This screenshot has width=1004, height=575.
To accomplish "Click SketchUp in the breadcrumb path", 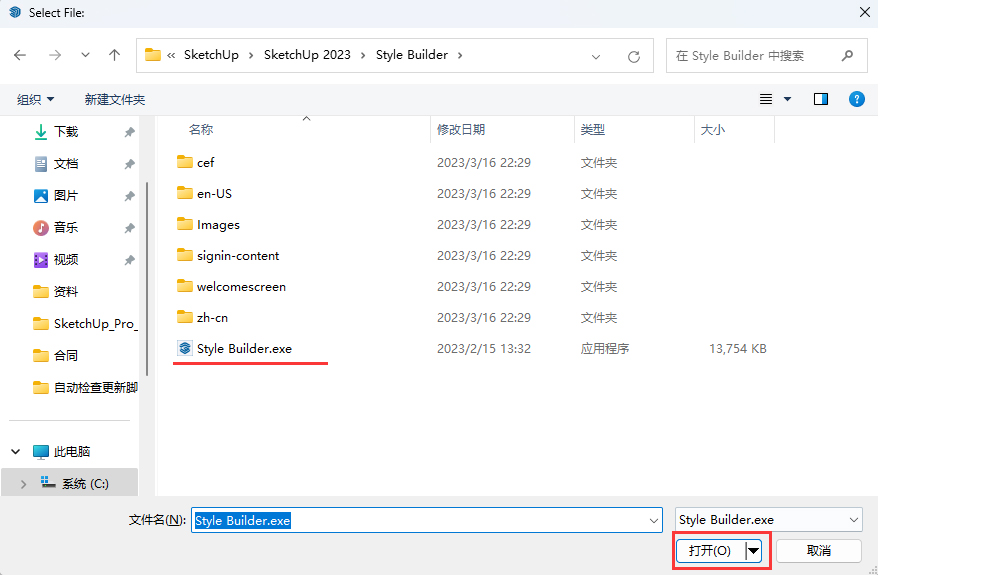I will pyautogui.click(x=211, y=55).
